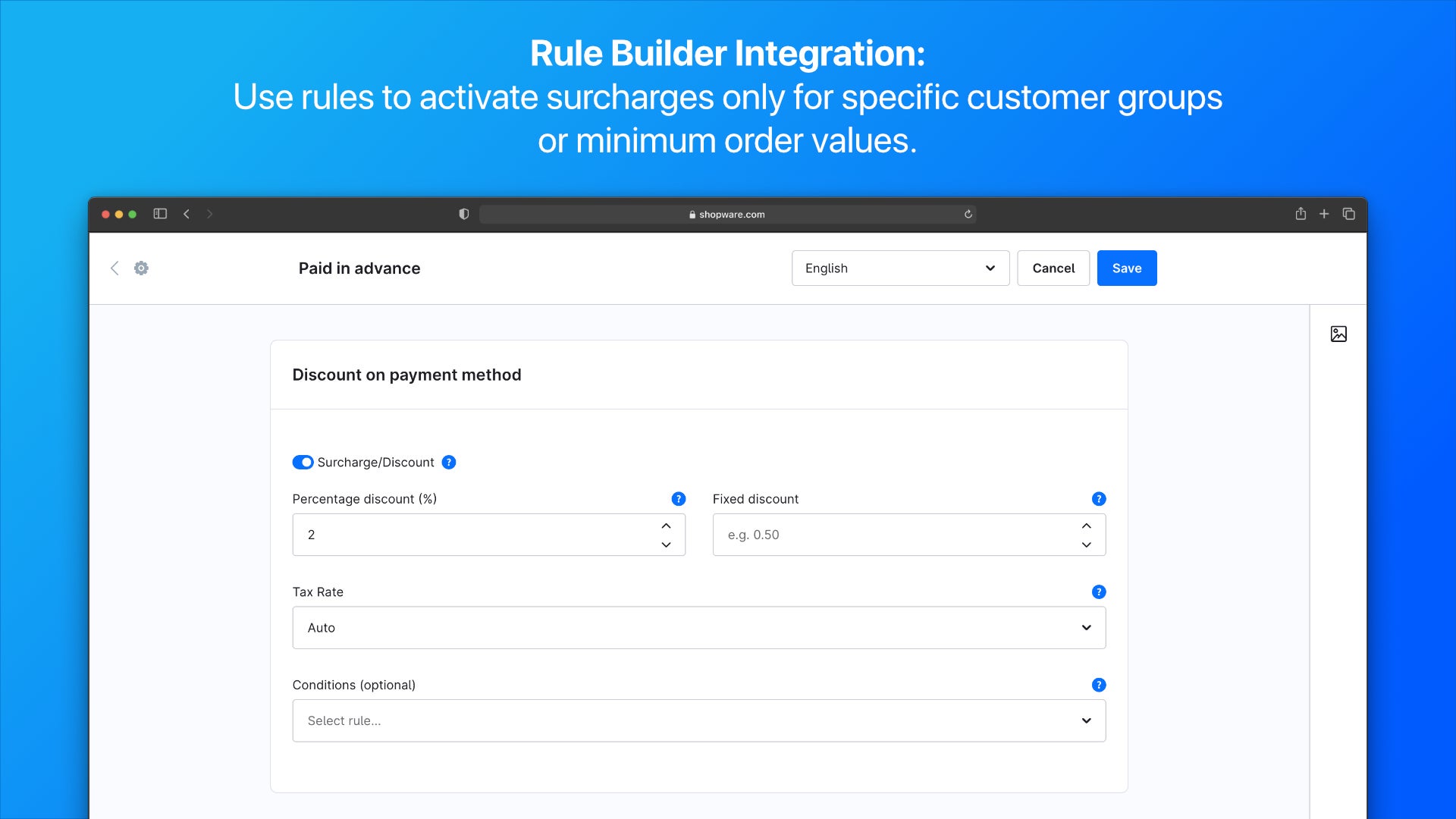Go back using the page back chevron
This screenshot has width=1456, height=819.
coord(115,268)
